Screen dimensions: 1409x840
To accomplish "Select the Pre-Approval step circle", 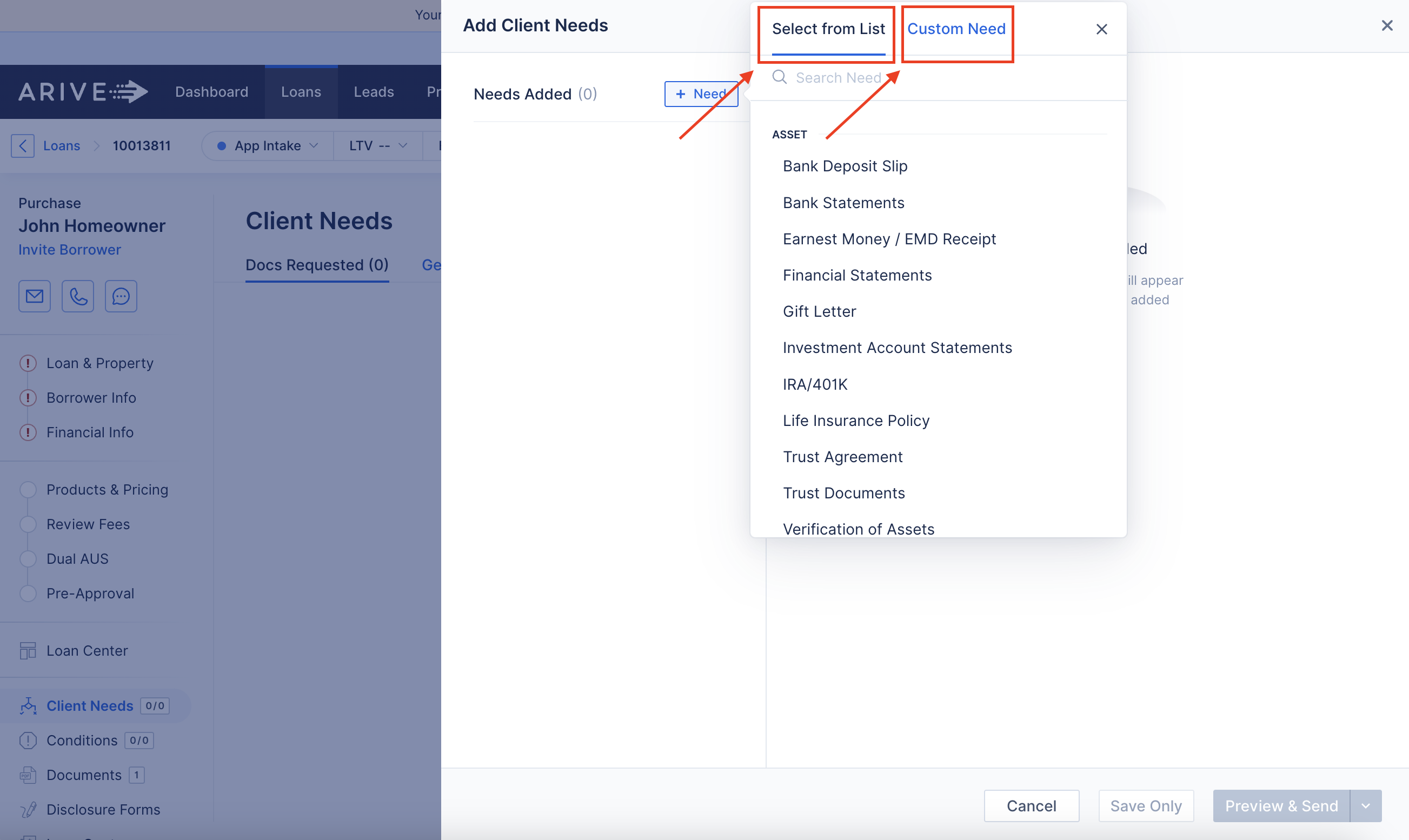I will [x=28, y=593].
